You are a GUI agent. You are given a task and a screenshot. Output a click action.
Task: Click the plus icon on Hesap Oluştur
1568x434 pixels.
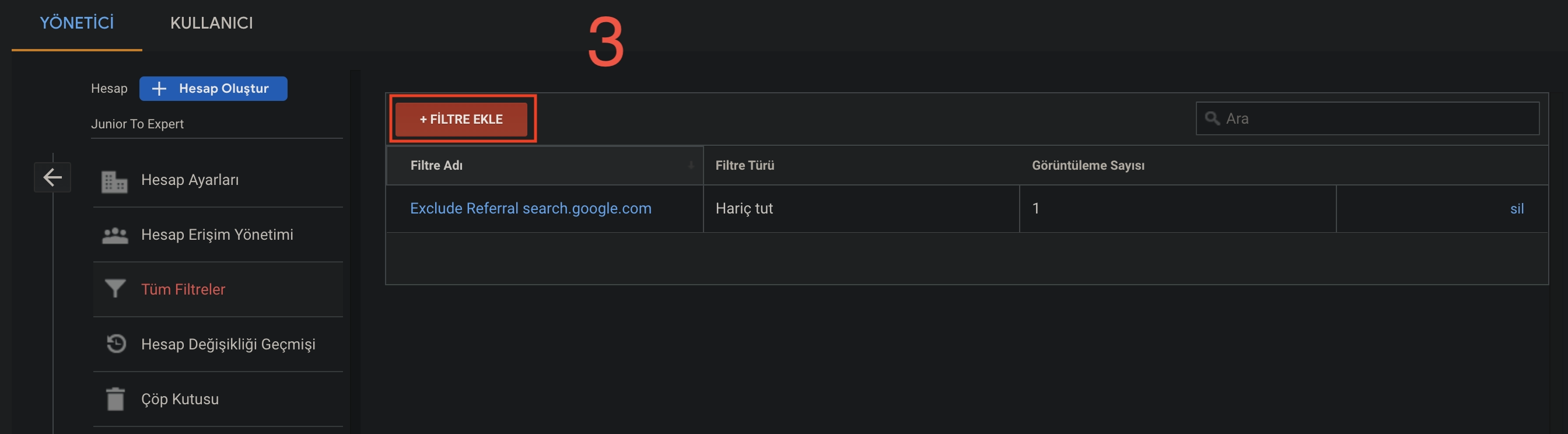[x=159, y=88]
